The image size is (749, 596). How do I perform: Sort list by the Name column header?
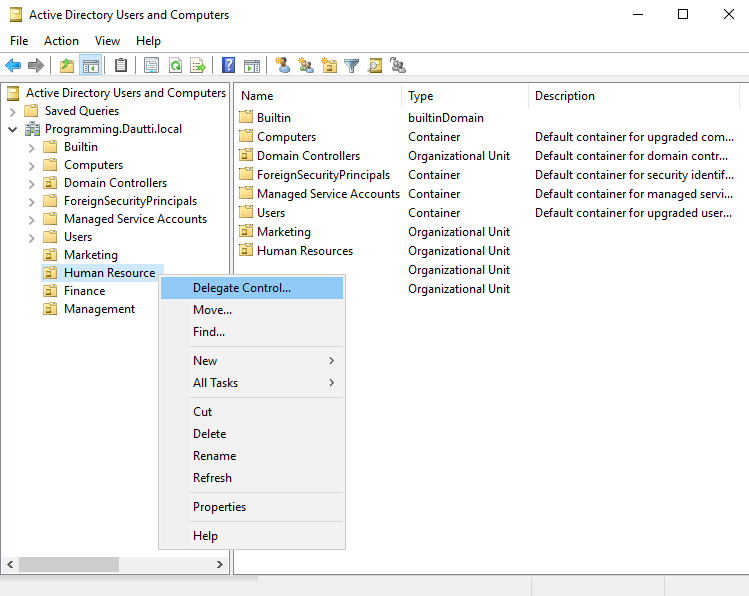pyautogui.click(x=319, y=96)
